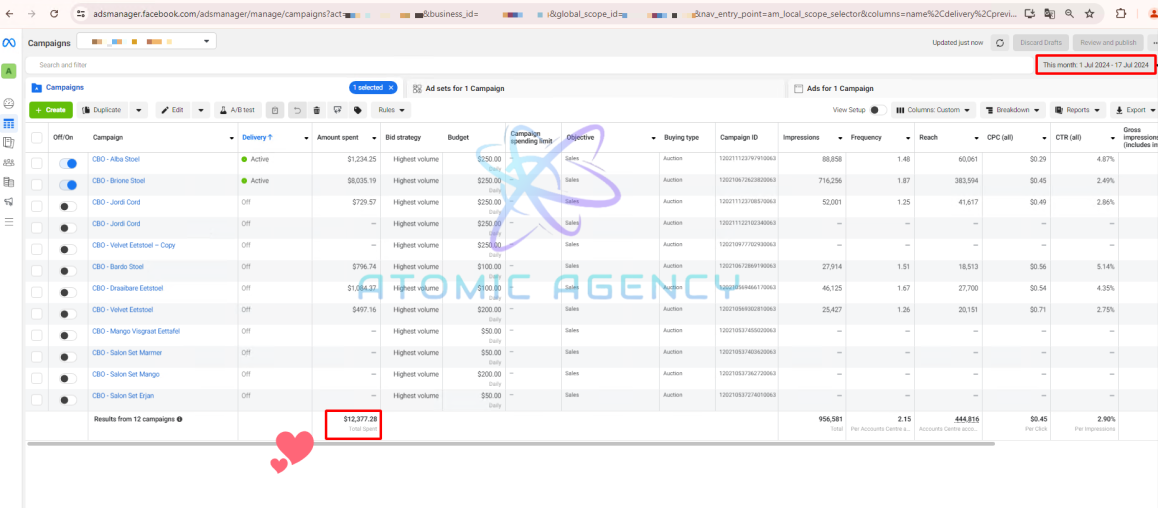Image resolution: width=1158 pixels, height=508 pixels.
Task: Enable the View Setup toggle
Action: (x=878, y=110)
